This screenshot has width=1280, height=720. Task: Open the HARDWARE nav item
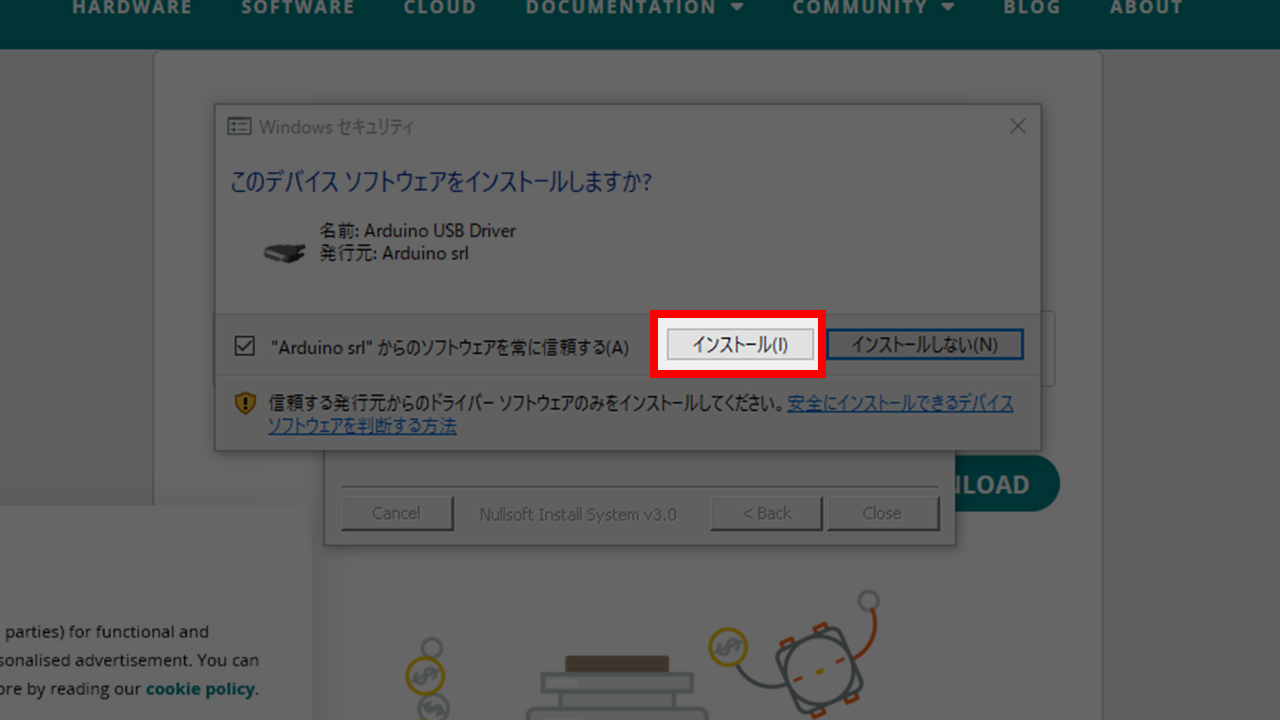[x=131, y=8]
